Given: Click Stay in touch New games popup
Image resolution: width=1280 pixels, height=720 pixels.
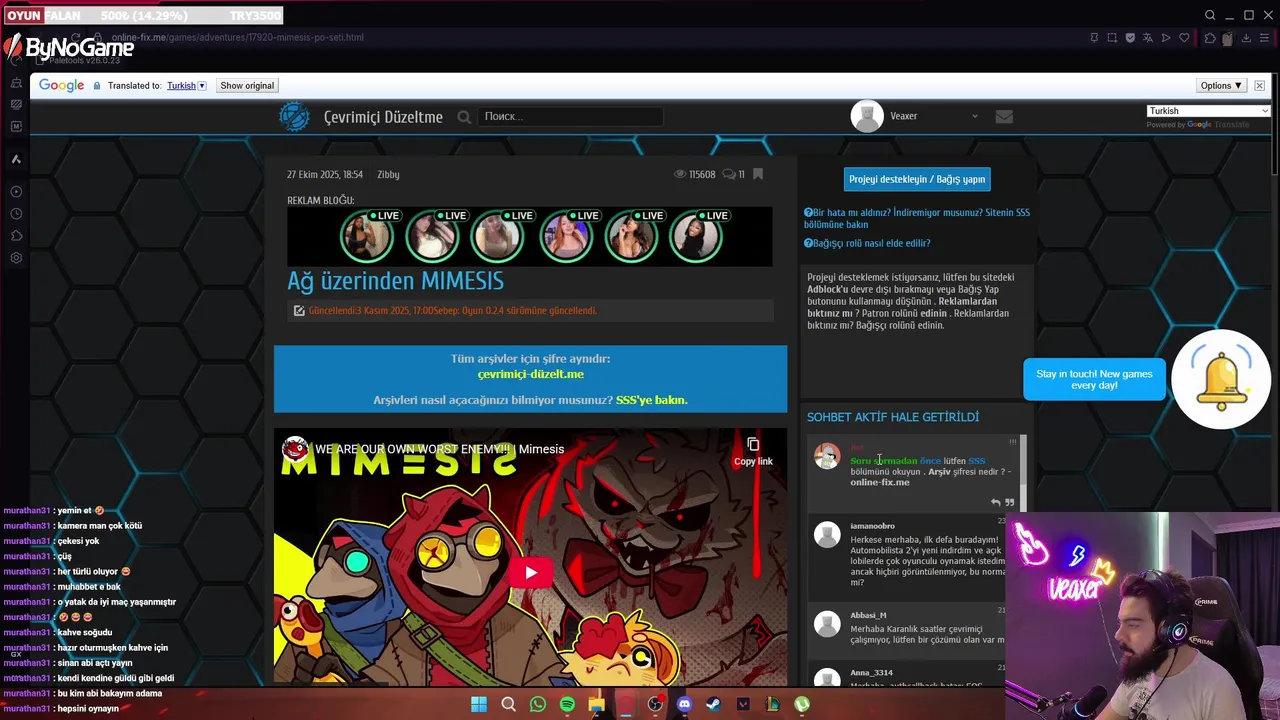Looking at the screenshot, I should point(1094,379).
